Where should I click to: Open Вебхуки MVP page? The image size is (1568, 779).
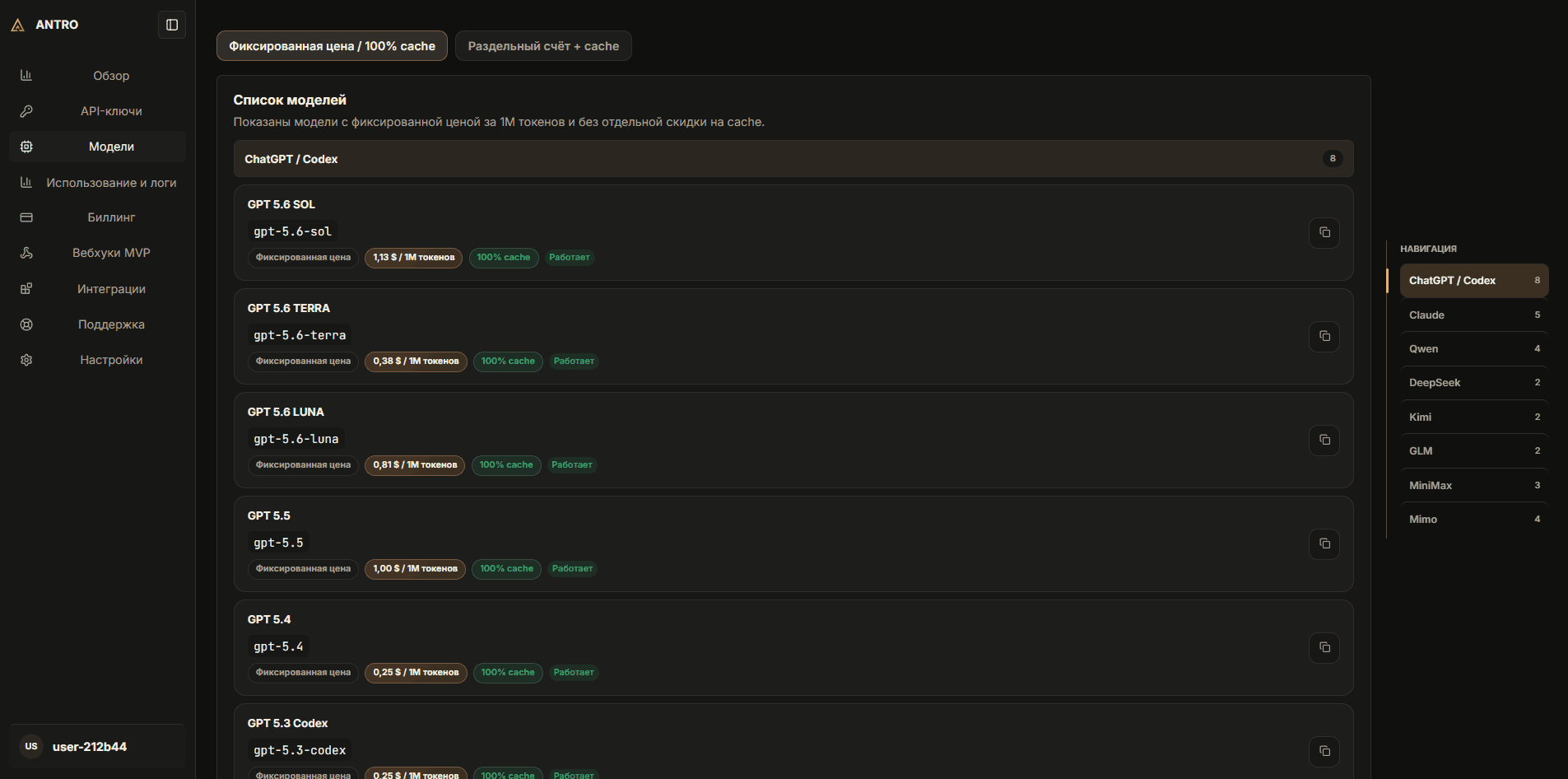(97, 253)
